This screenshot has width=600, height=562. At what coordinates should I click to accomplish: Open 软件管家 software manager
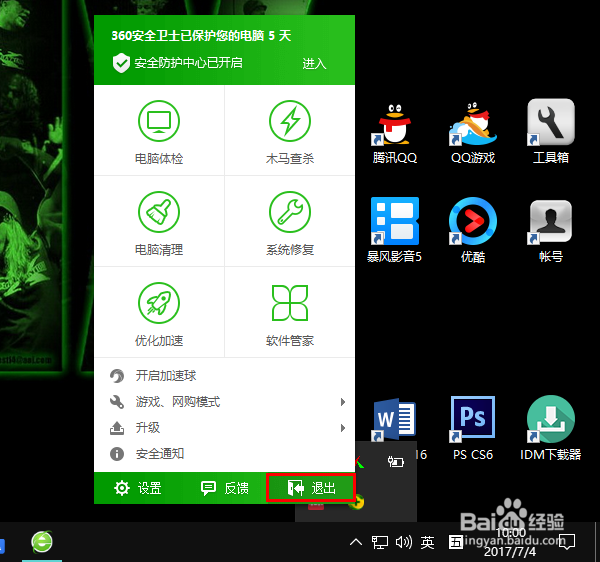pyautogui.click(x=290, y=313)
